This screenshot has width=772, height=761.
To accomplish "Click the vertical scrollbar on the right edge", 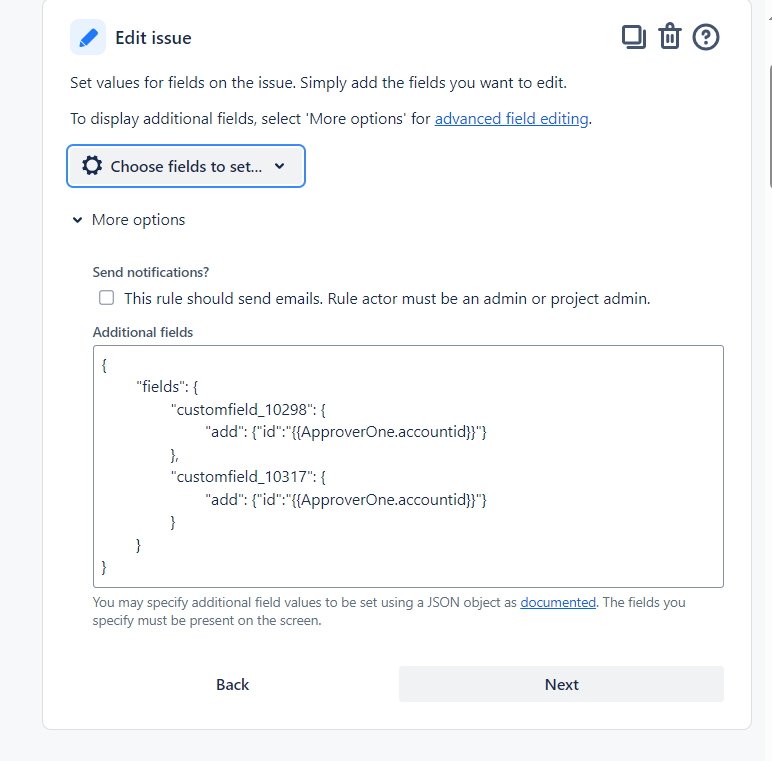I will tap(770, 126).
